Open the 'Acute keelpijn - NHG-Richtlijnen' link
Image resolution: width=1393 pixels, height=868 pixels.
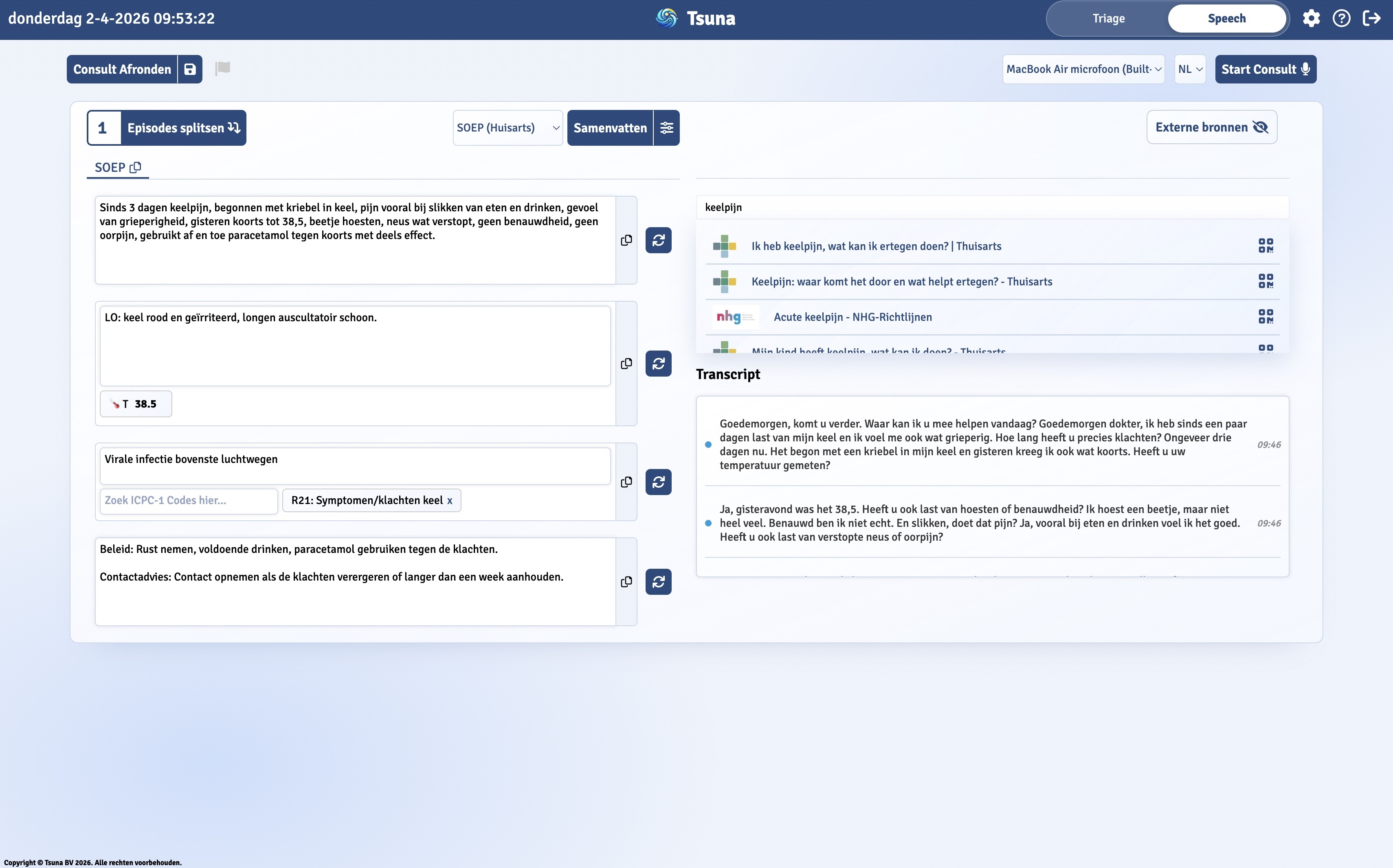(x=853, y=316)
